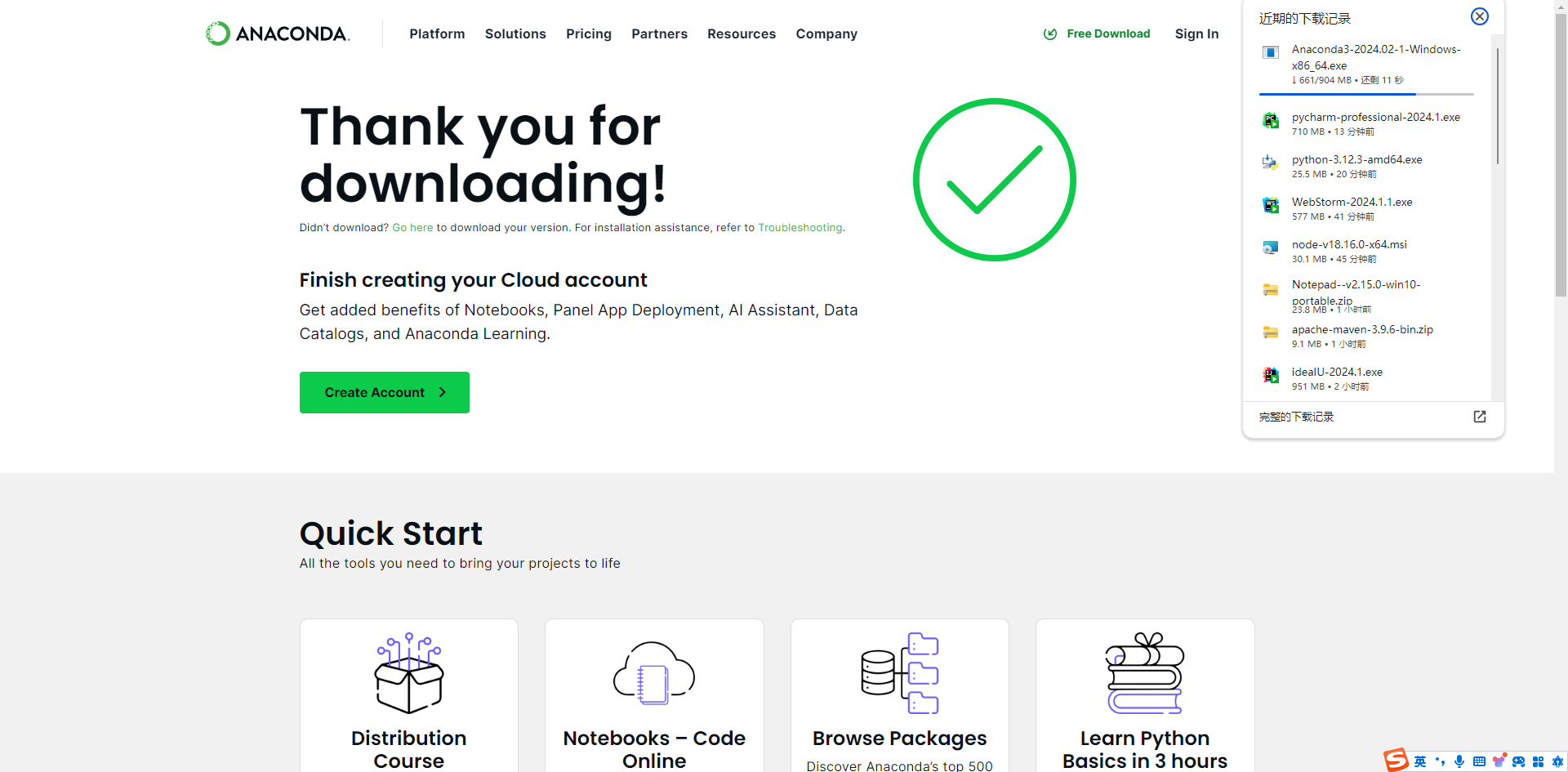Click the chevron arrow on the Create Account button
The width and height of the screenshot is (1568, 772).
443,392
